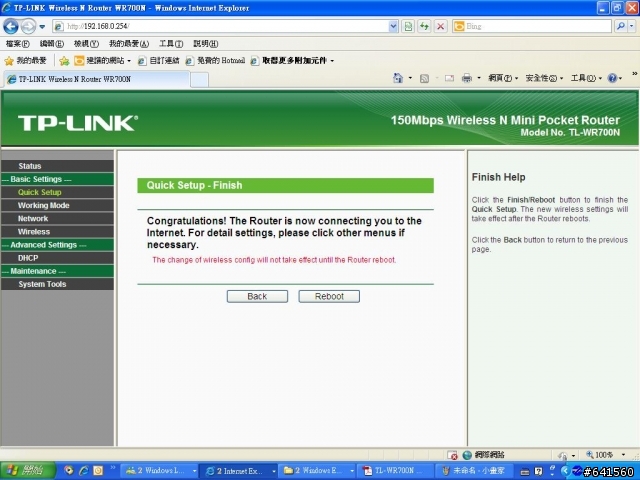
Task: Click the green Refresh icon
Action: point(424,27)
